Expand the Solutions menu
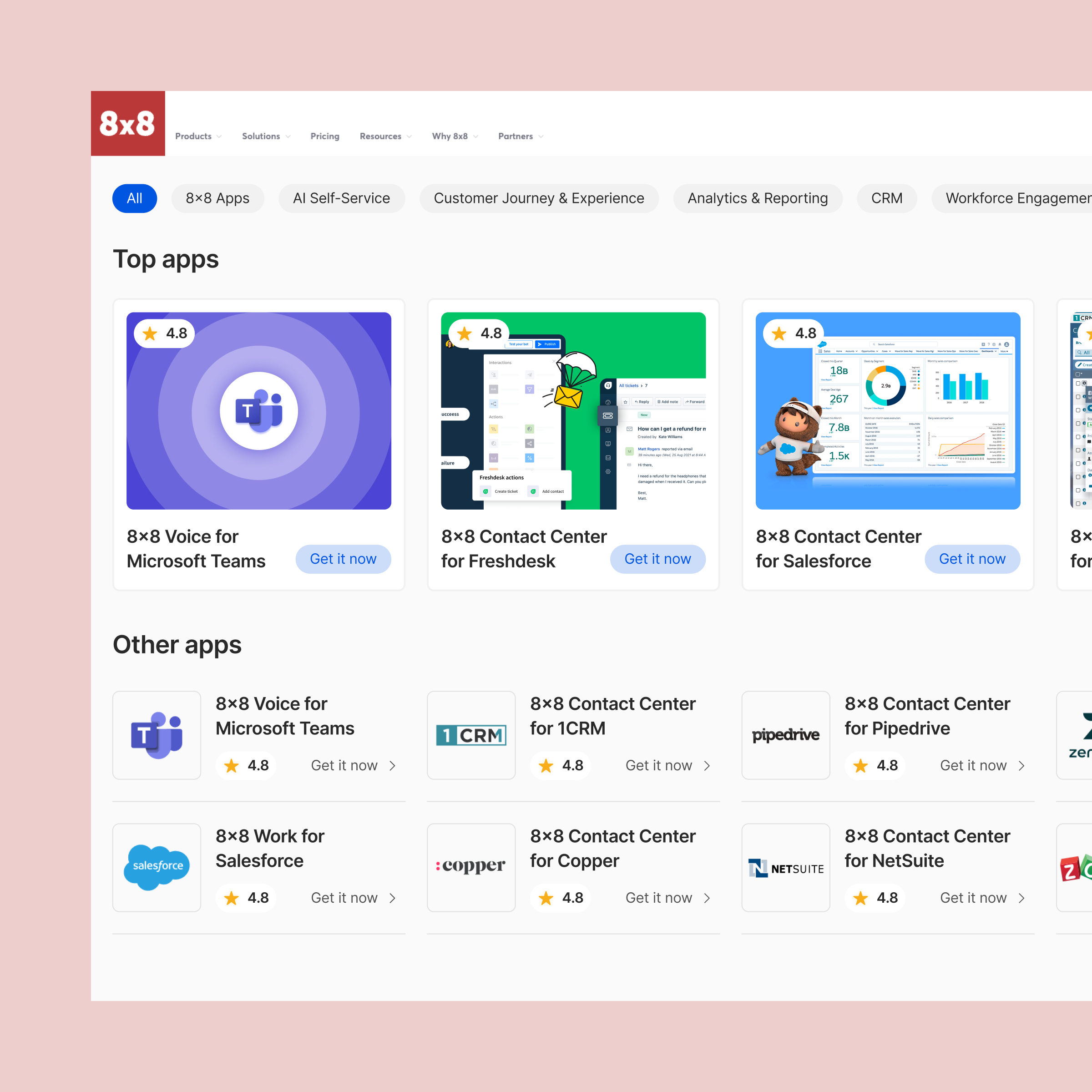This screenshot has width=1092, height=1092. tap(266, 136)
